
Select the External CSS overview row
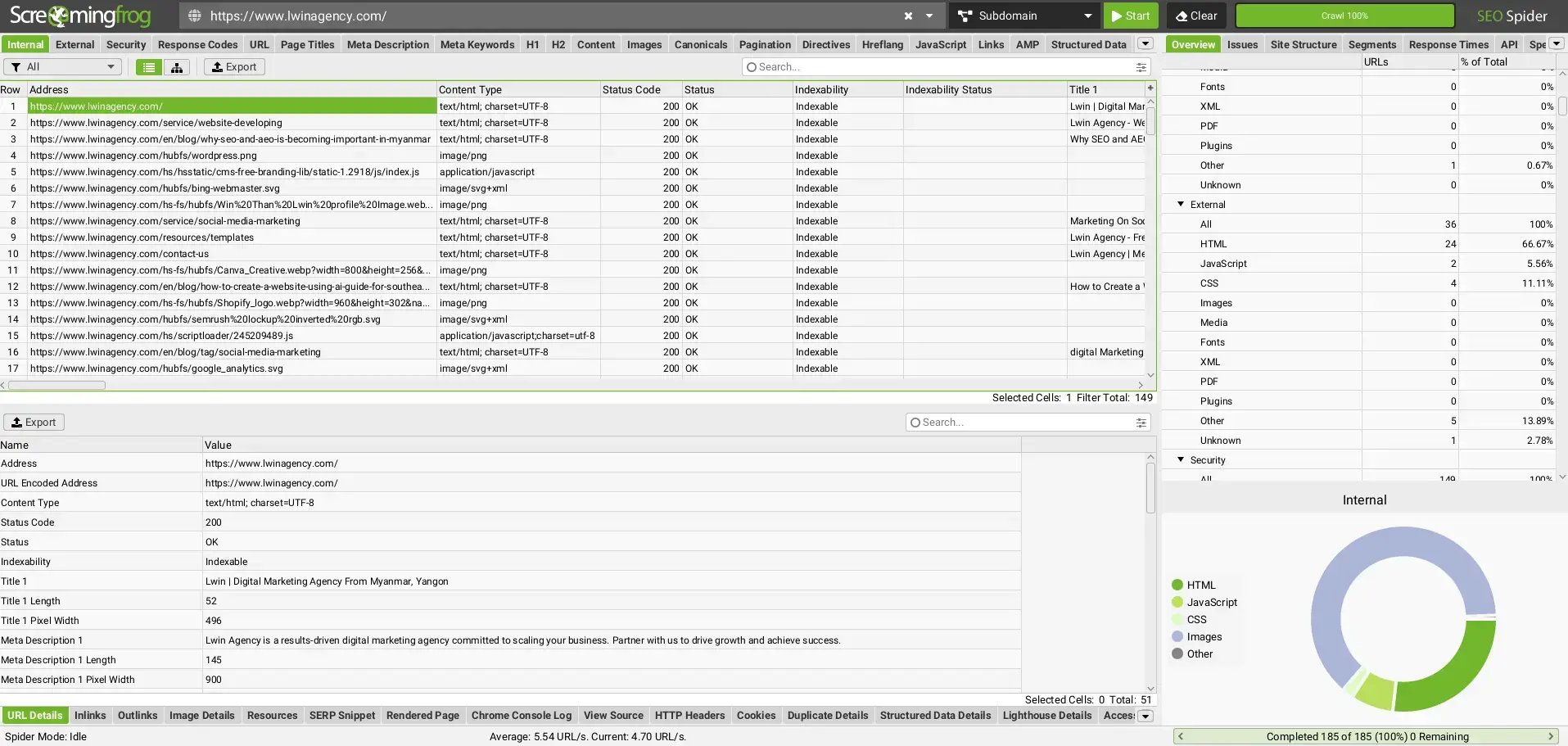point(1359,283)
